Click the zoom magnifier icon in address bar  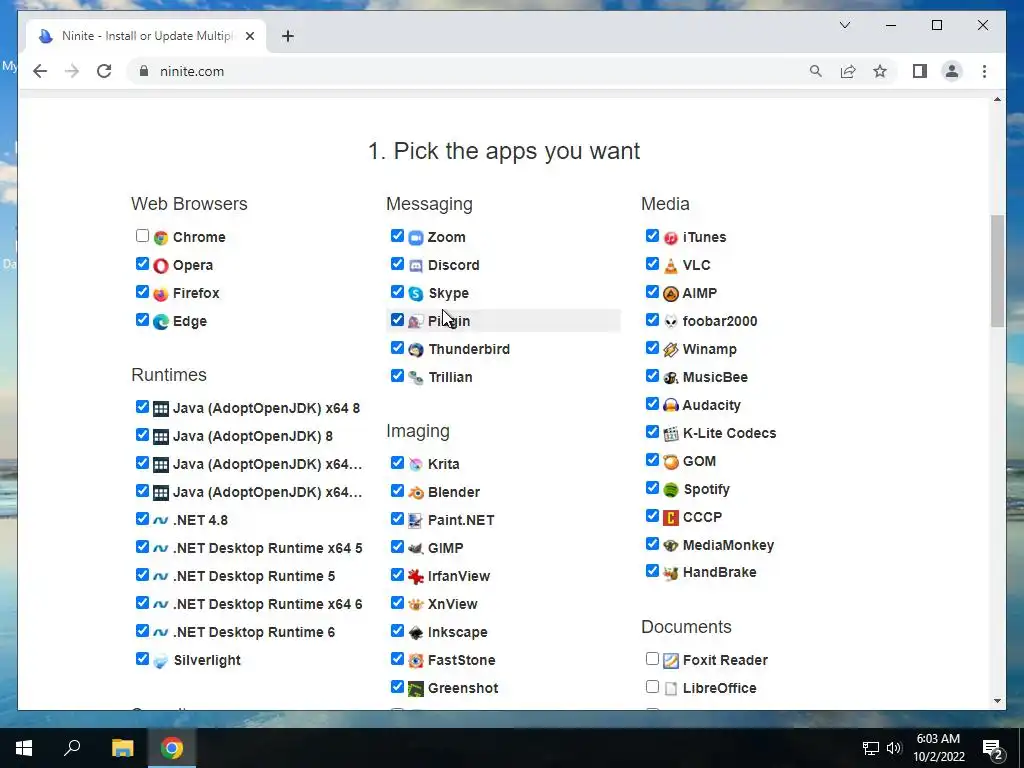816,71
